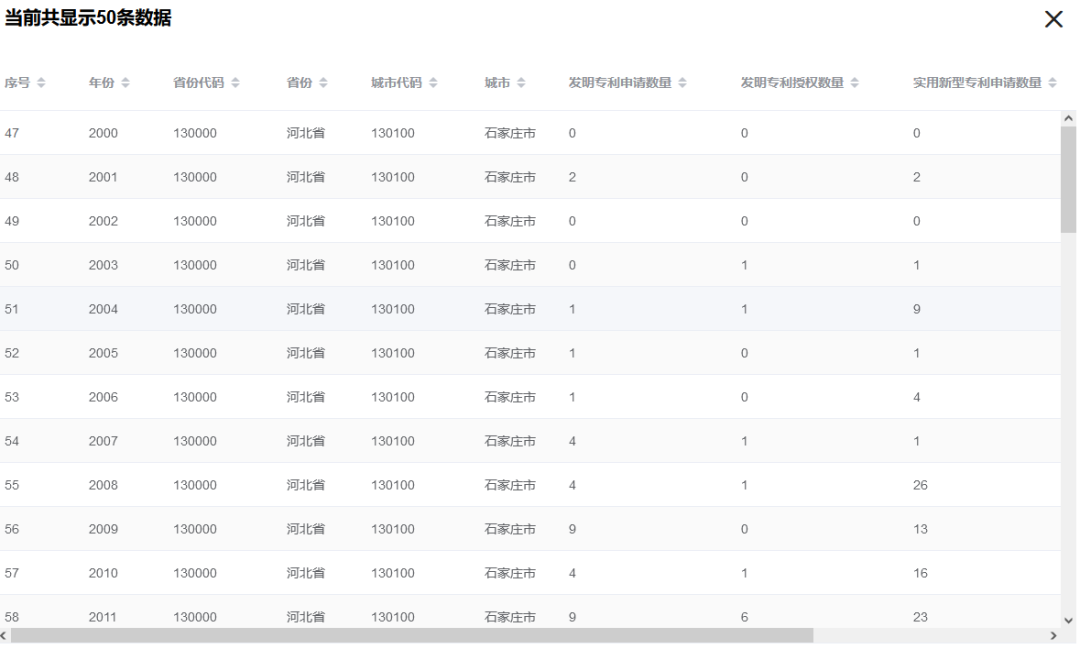The height and width of the screenshot is (649, 1080).
Task: Select row number 58 cell
Action: click(12, 617)
